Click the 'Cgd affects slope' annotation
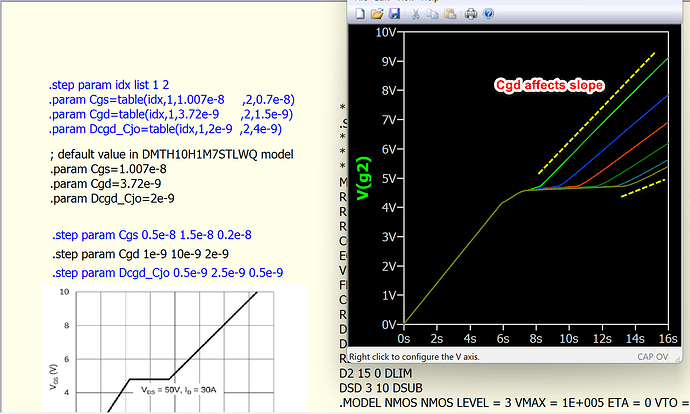 550,86
